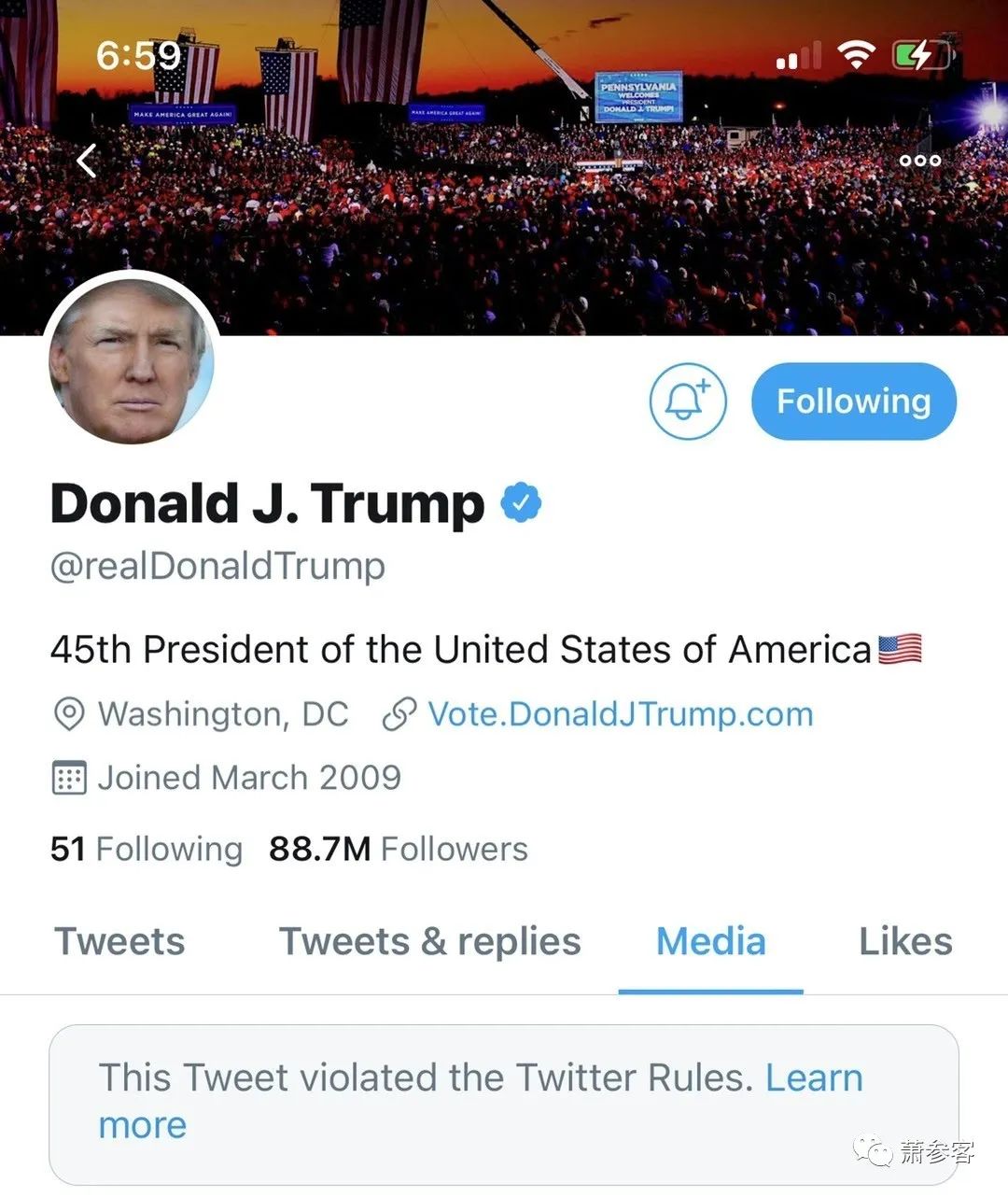This screenshot has height=1197, width=1008.
Task: Go to the Likes tab
Action: pyautogui.click(x=905, y=941)
